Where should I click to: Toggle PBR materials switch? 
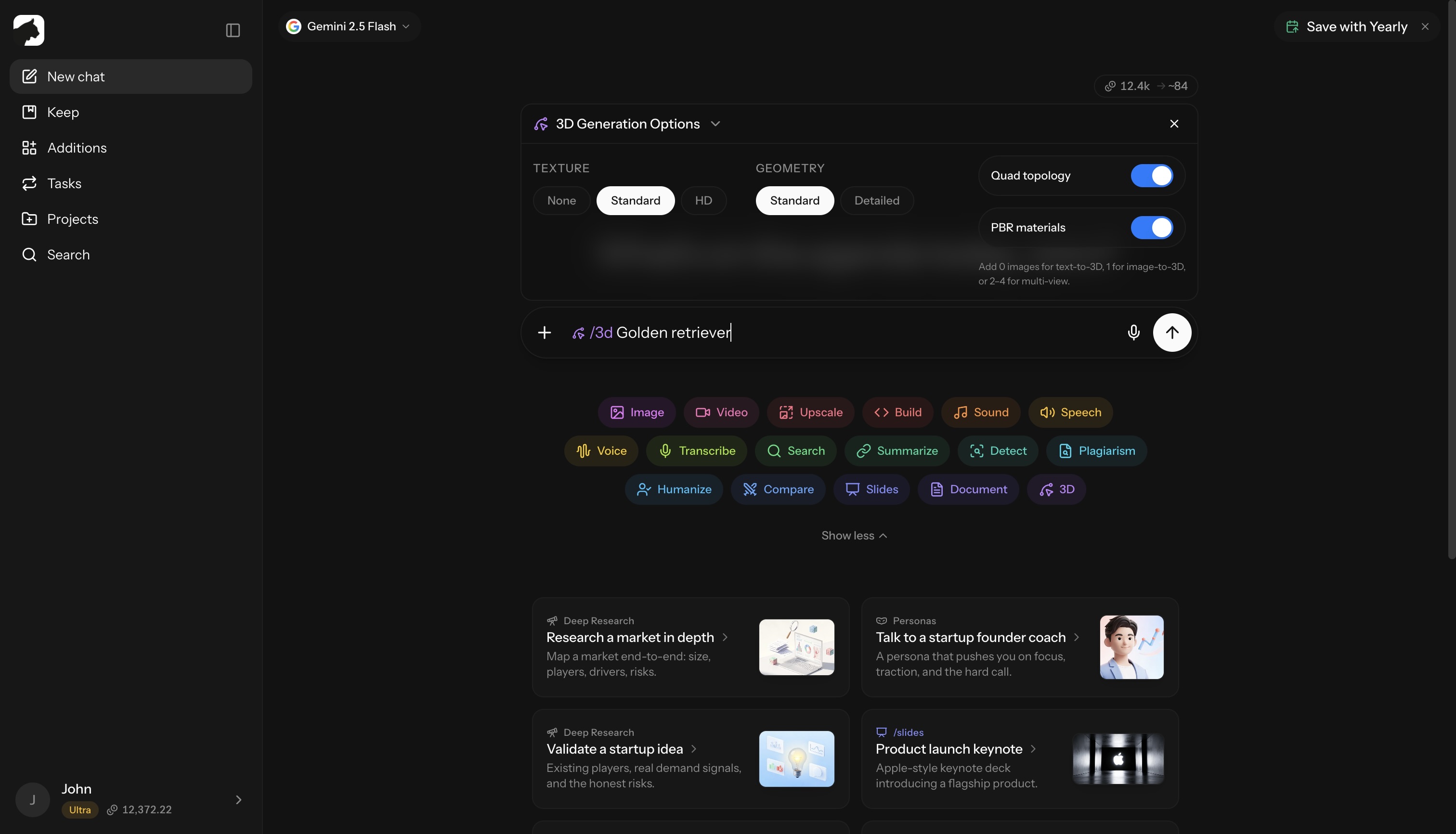[1151, 228]
